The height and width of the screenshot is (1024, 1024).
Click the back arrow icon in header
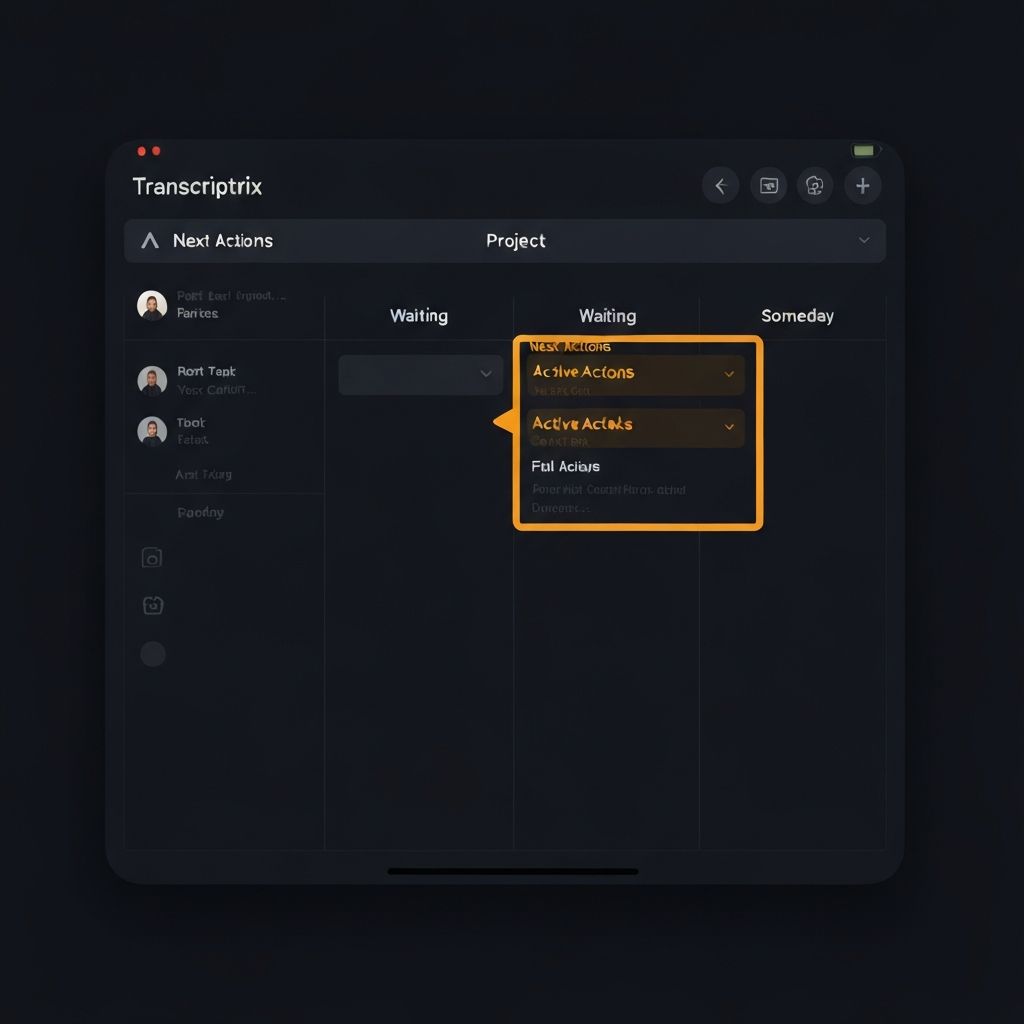click(x=720, y=186)
